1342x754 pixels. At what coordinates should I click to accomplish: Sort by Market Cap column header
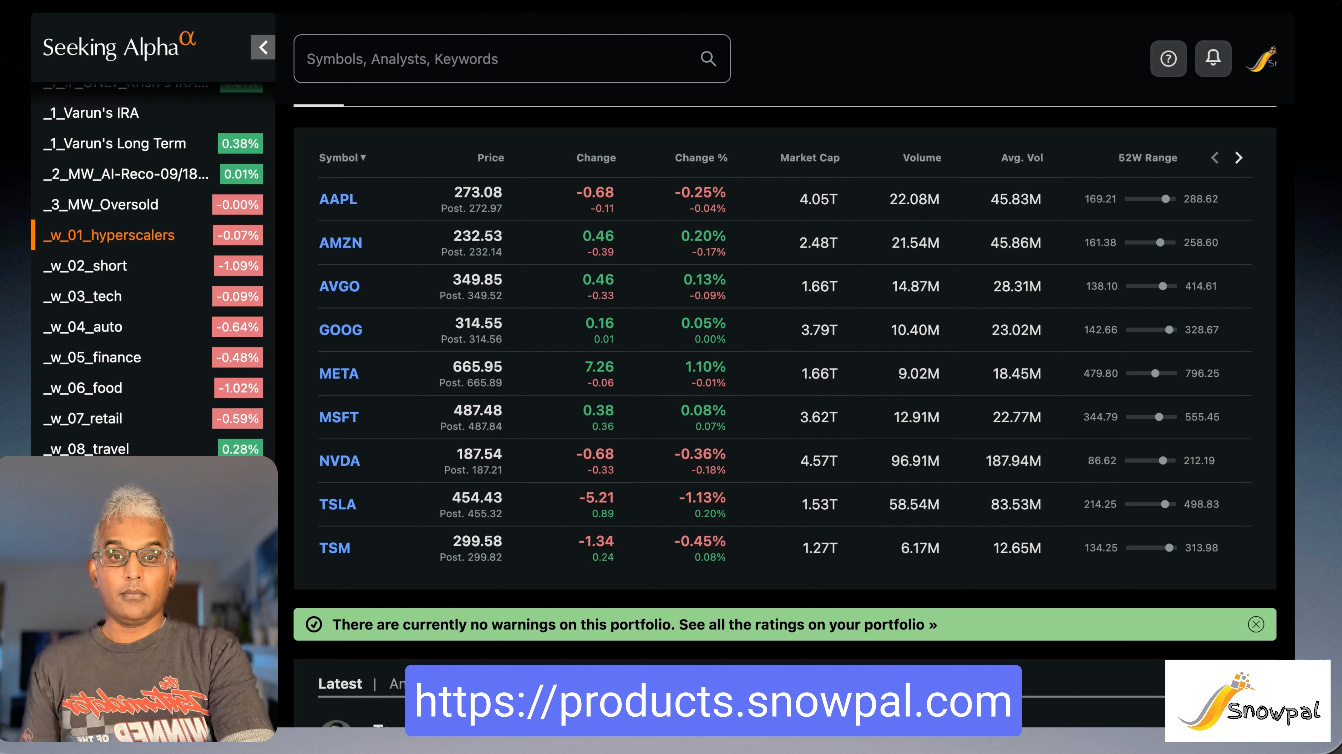click(x=810, y=158)
